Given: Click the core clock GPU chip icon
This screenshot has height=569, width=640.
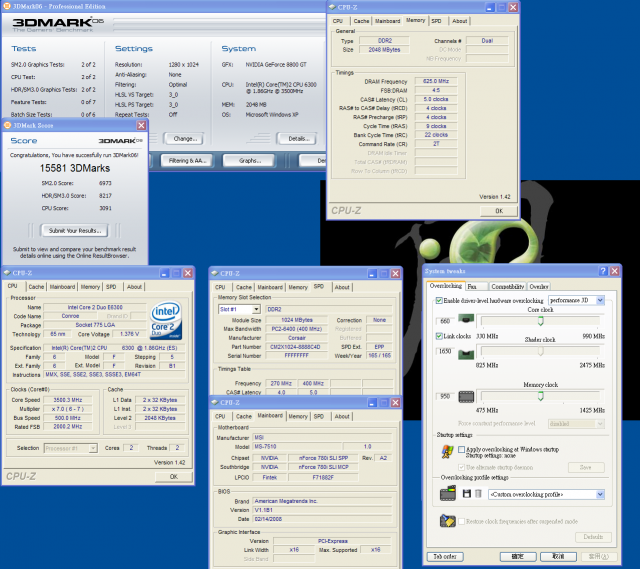Looking at the screenshot, I should coord(466,319).
